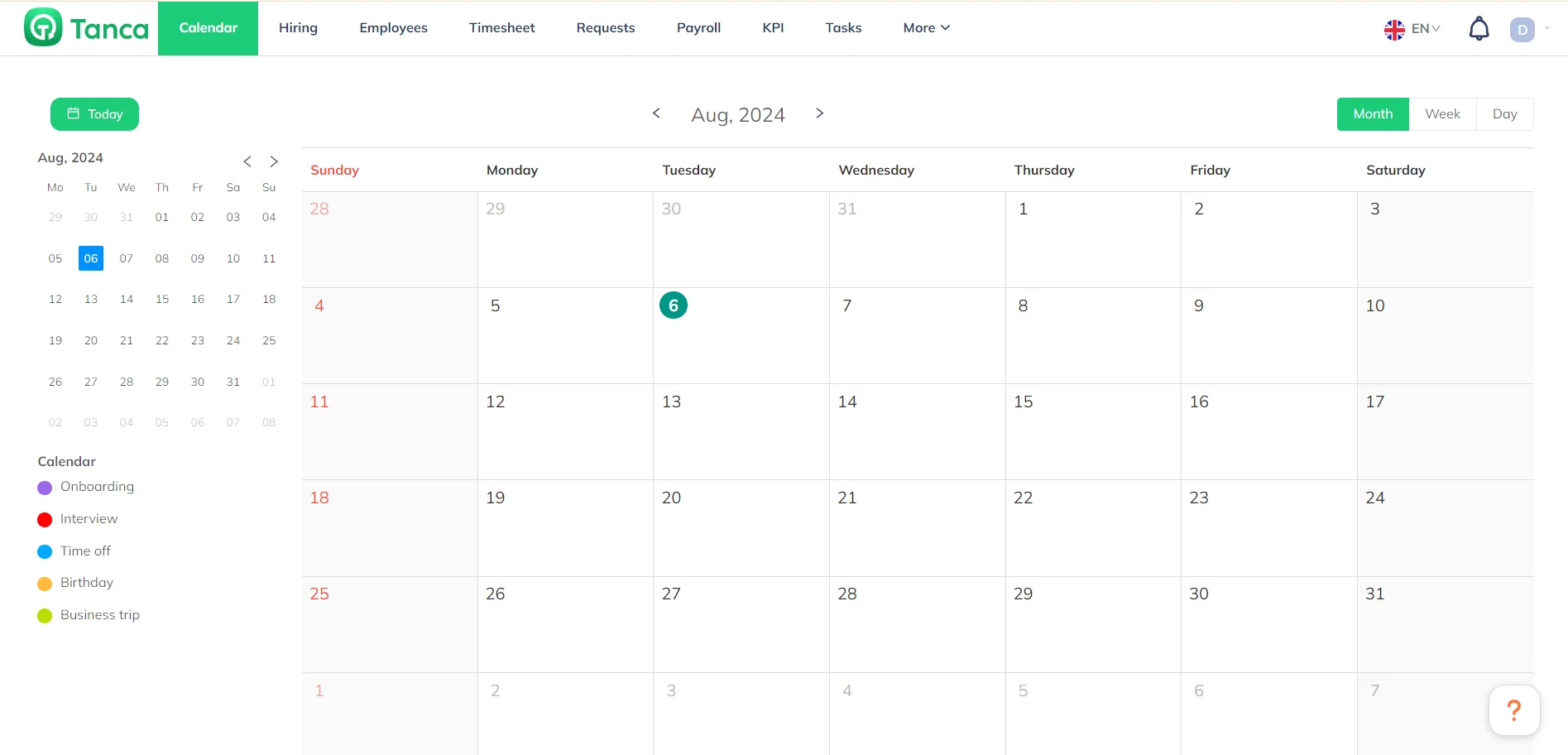Click the Tanca logo
Screen dimensions: 1568x755
(x=87, y=27)
